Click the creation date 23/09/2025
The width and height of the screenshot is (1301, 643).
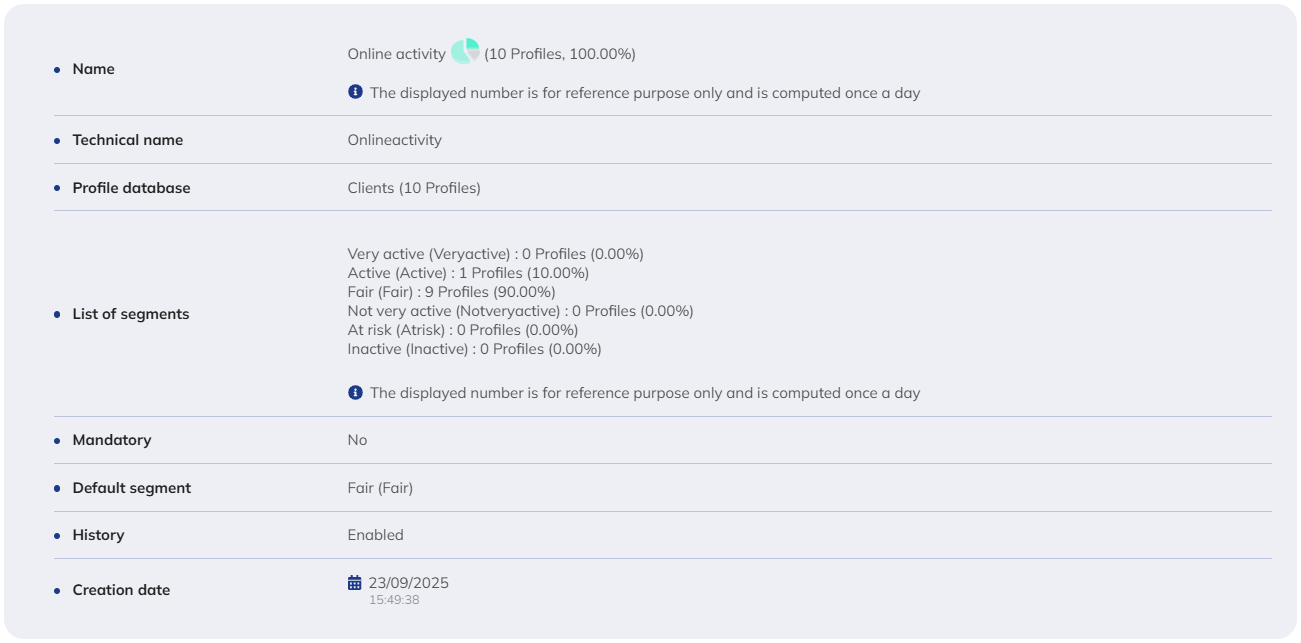(x=409, y=583)
